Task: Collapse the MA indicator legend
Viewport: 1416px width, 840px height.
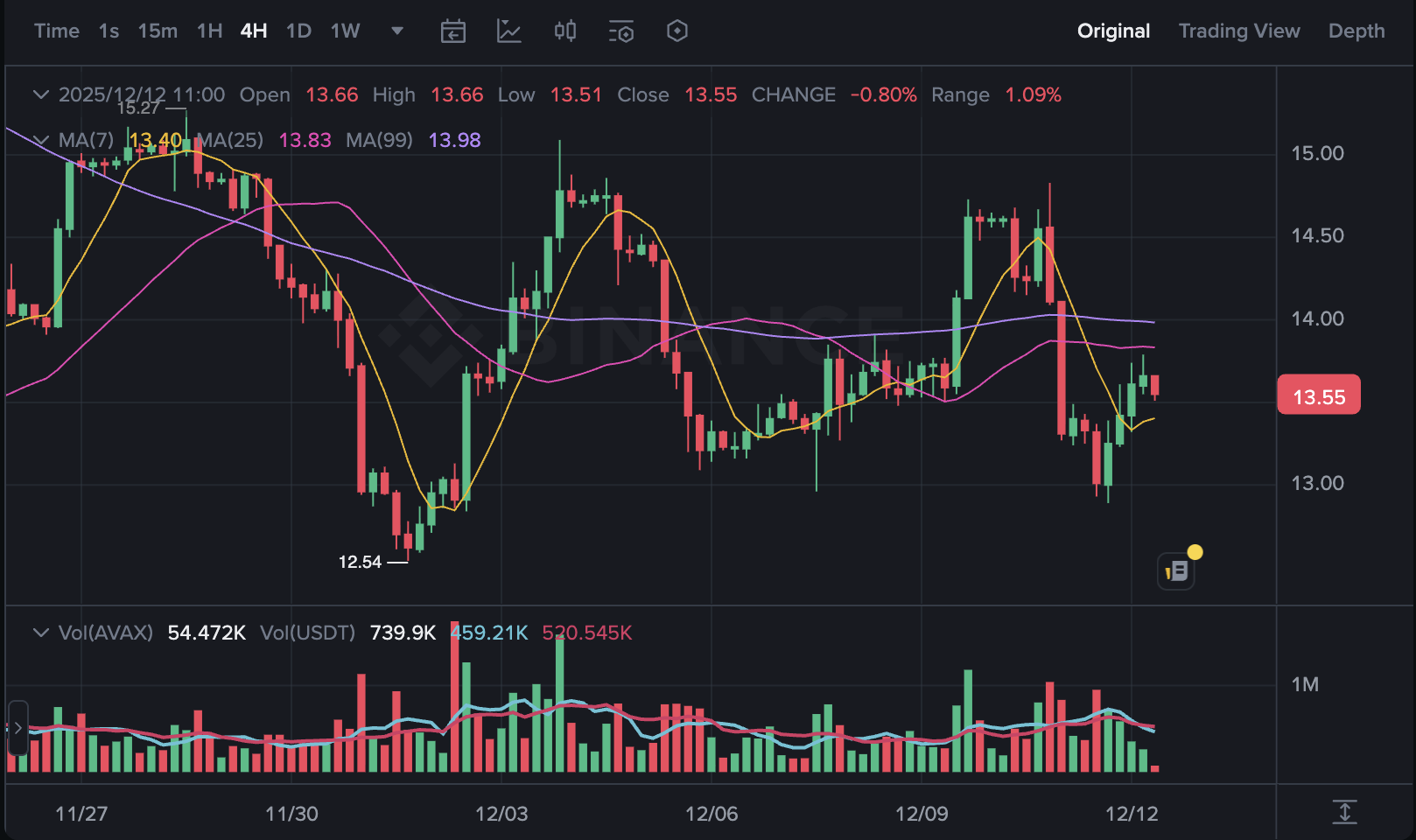Action: pos(40,140)
